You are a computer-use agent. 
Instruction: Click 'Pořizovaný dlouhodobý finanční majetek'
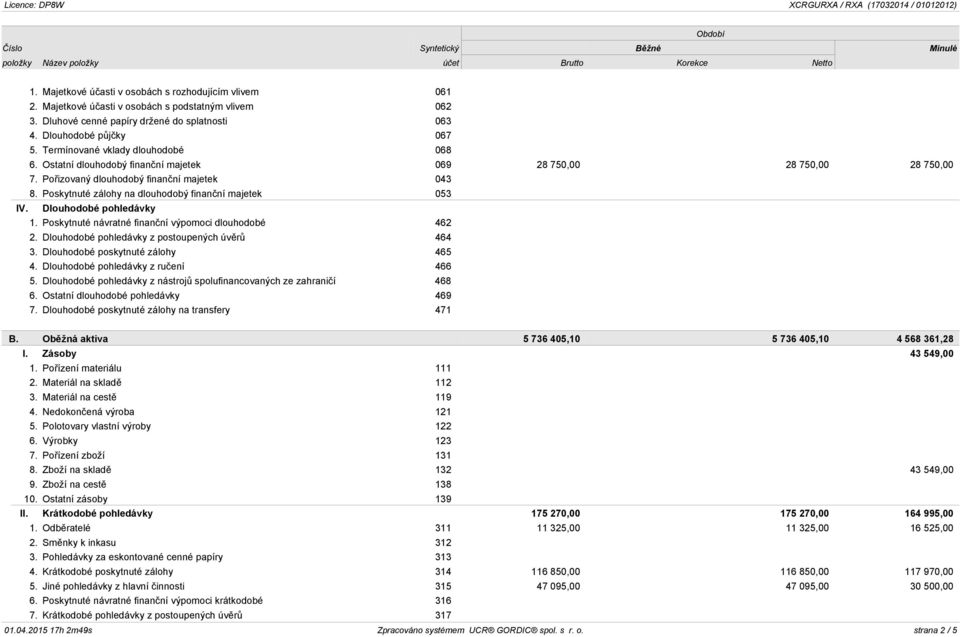coord(130,179)
